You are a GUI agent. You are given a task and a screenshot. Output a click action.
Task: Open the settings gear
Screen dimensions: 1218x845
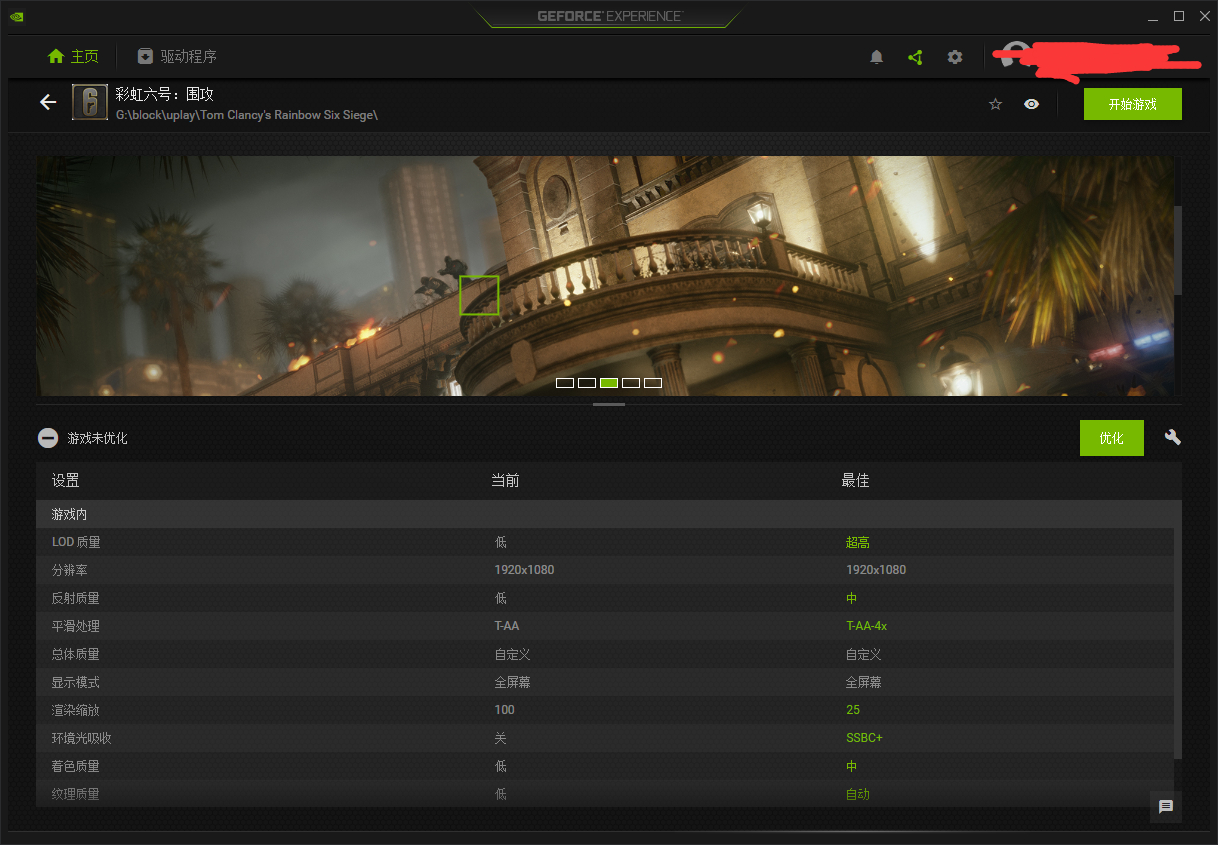955,57
